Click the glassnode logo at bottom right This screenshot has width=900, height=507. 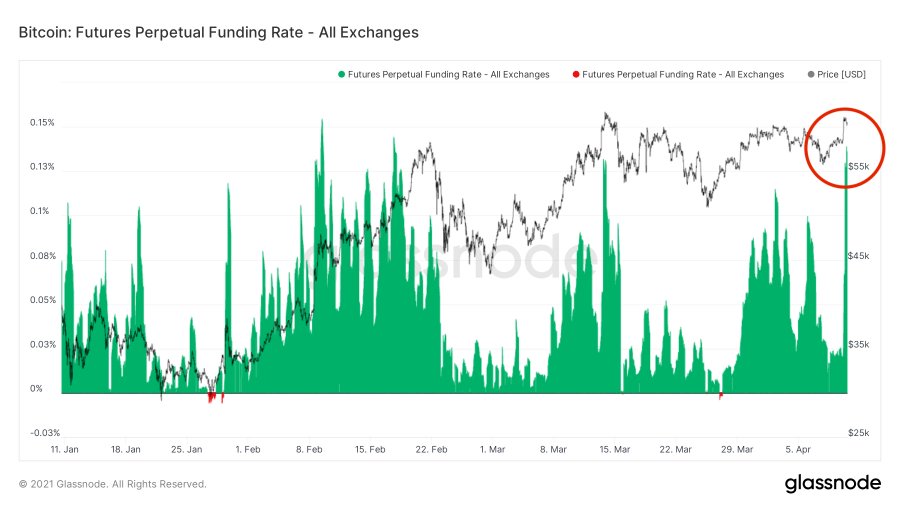pos(833,483)
